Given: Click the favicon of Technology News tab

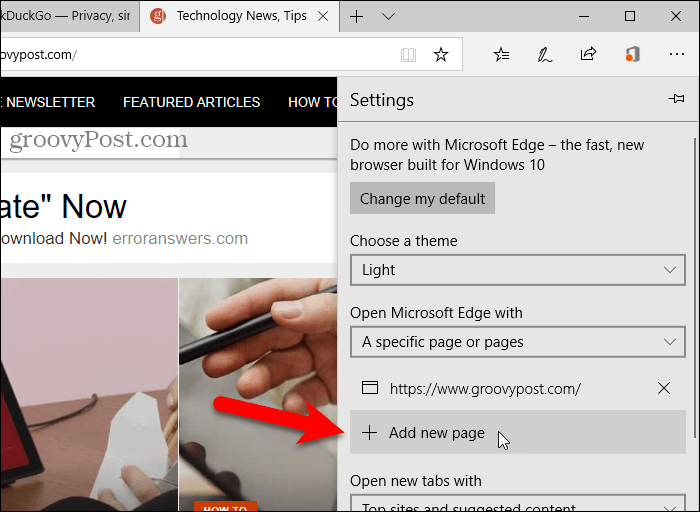Looking at the screenshot, I should pyautogui.click(x=158, y=17).
